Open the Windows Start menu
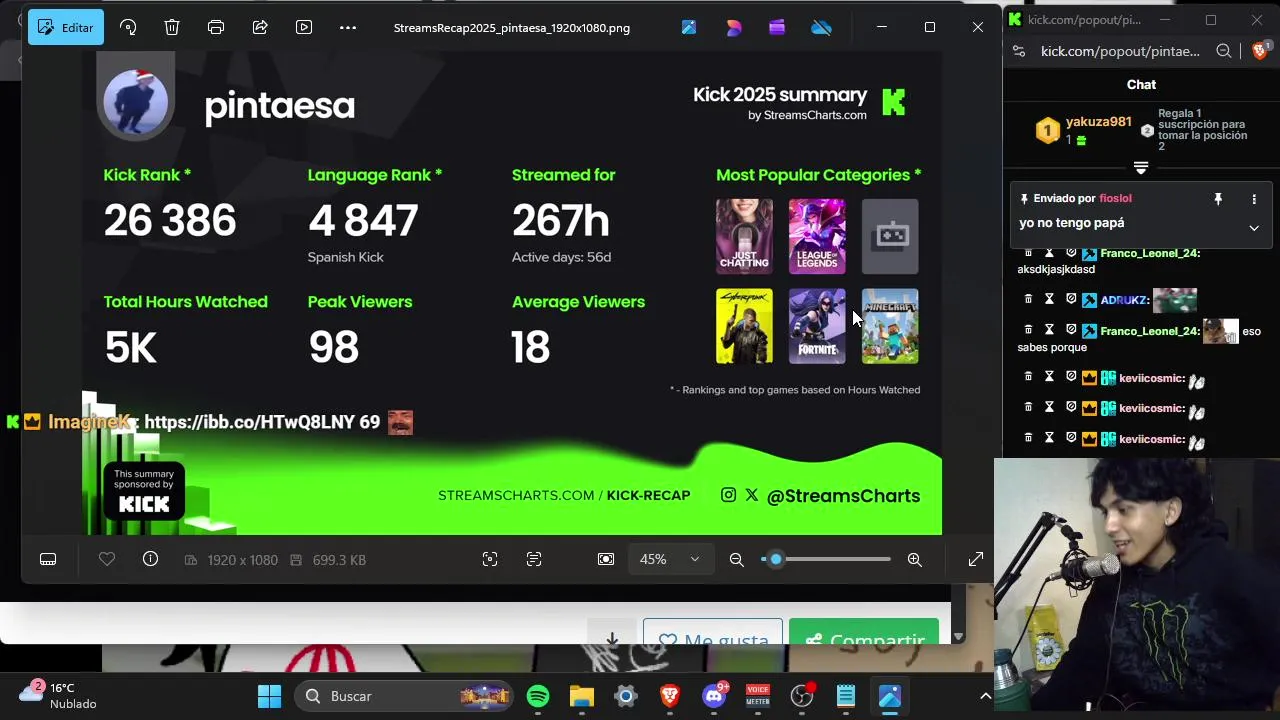The width and height of the screenshot is (1280, 720). point(270,696)
